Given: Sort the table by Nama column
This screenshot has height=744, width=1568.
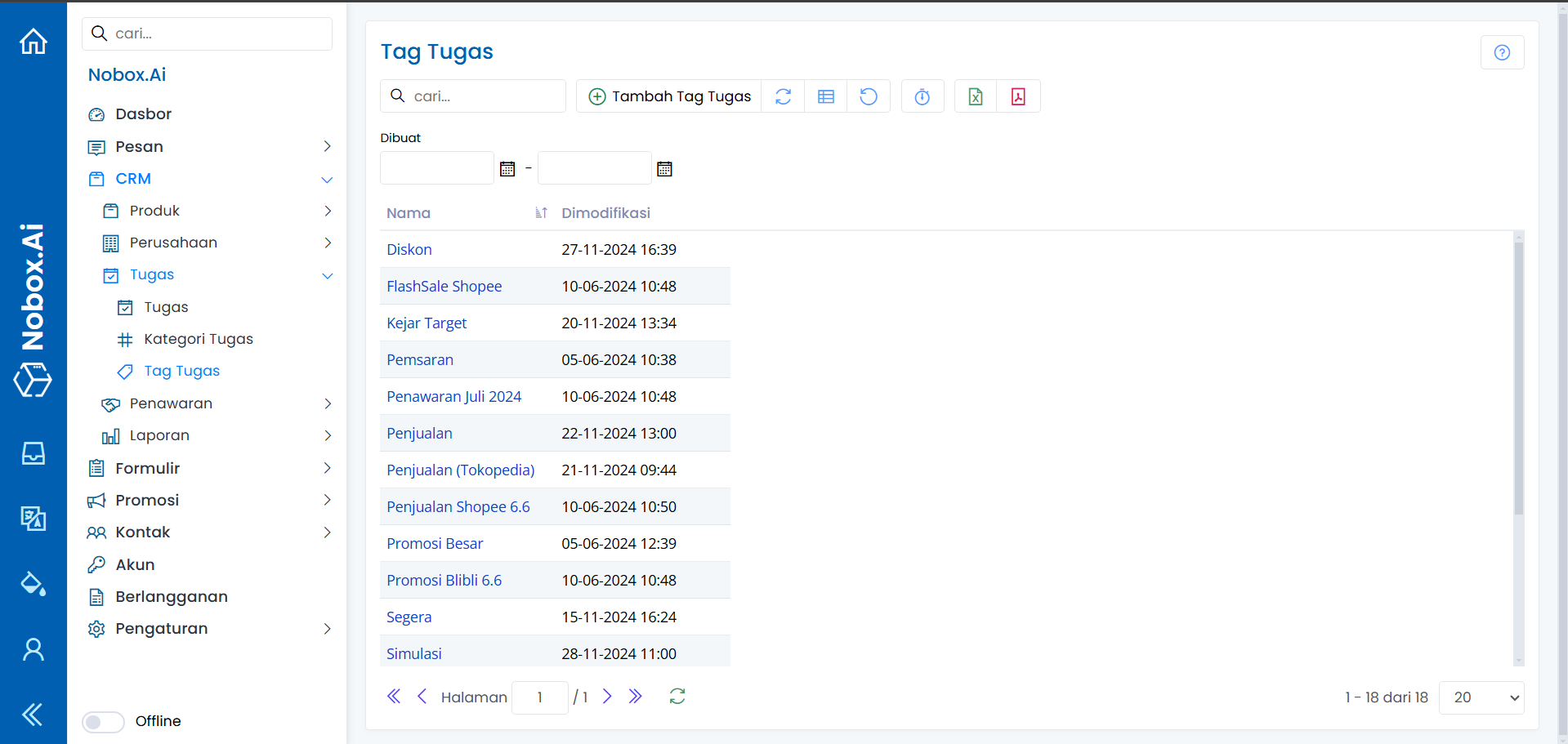Looking at the screenshot, I should pos(541,213).
